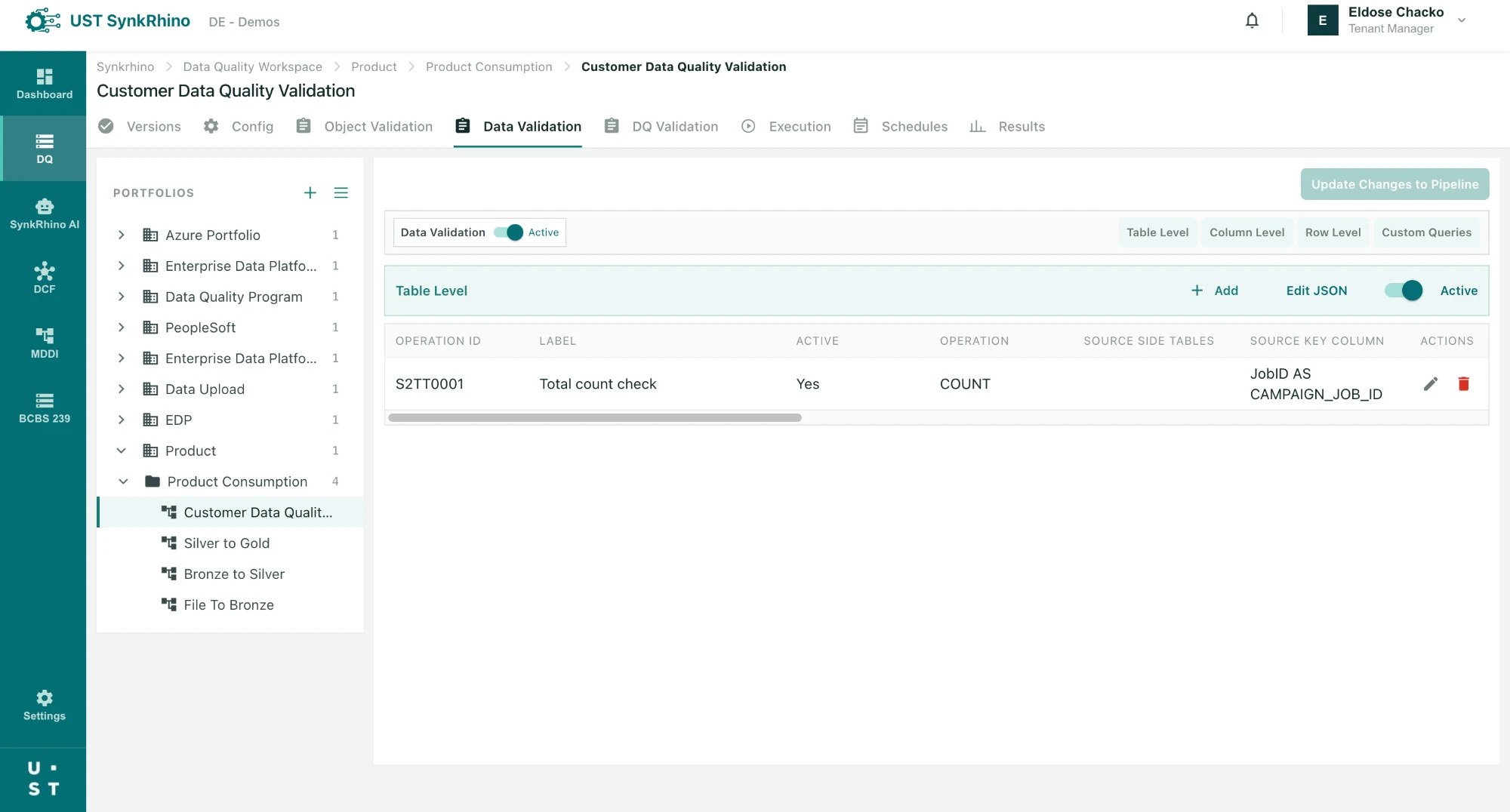The image size is (1510, 812).
Task: Toggle the Data Validation Active switch
Action: (509, 232)
